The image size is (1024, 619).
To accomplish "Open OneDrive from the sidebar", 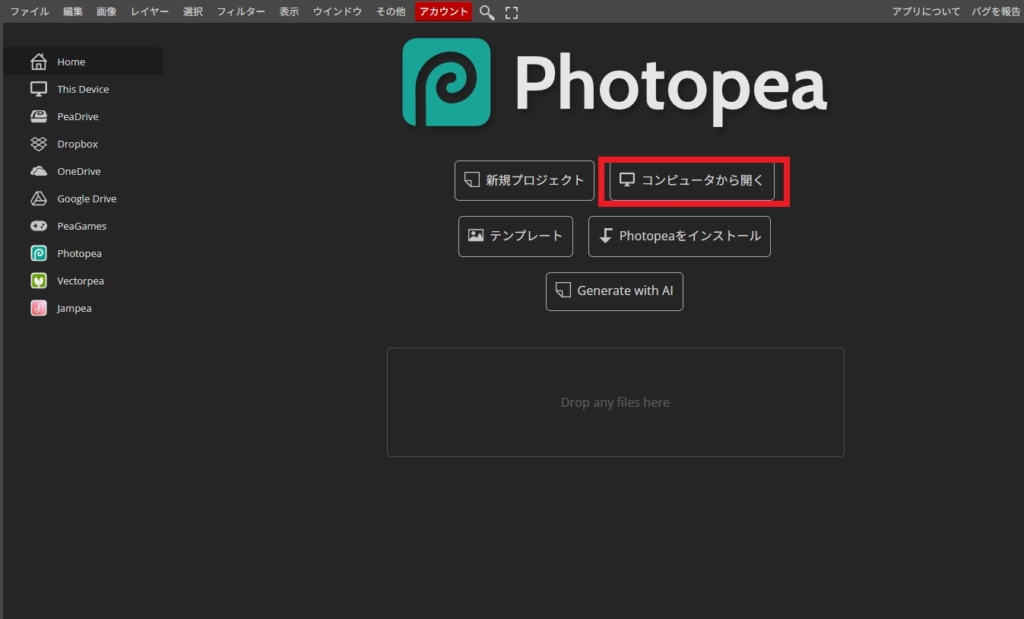I will (x=78, y=171).
